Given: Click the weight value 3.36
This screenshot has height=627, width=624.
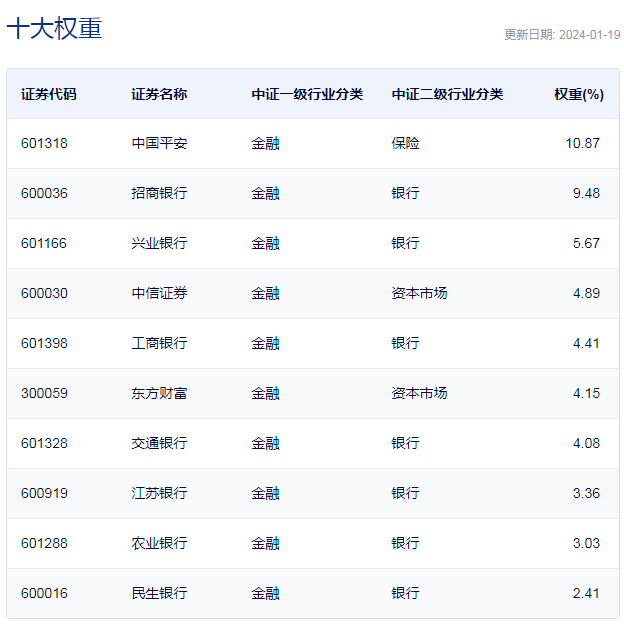Looking at the screenshot, I should pyautogui.click(x=586, y=493).
